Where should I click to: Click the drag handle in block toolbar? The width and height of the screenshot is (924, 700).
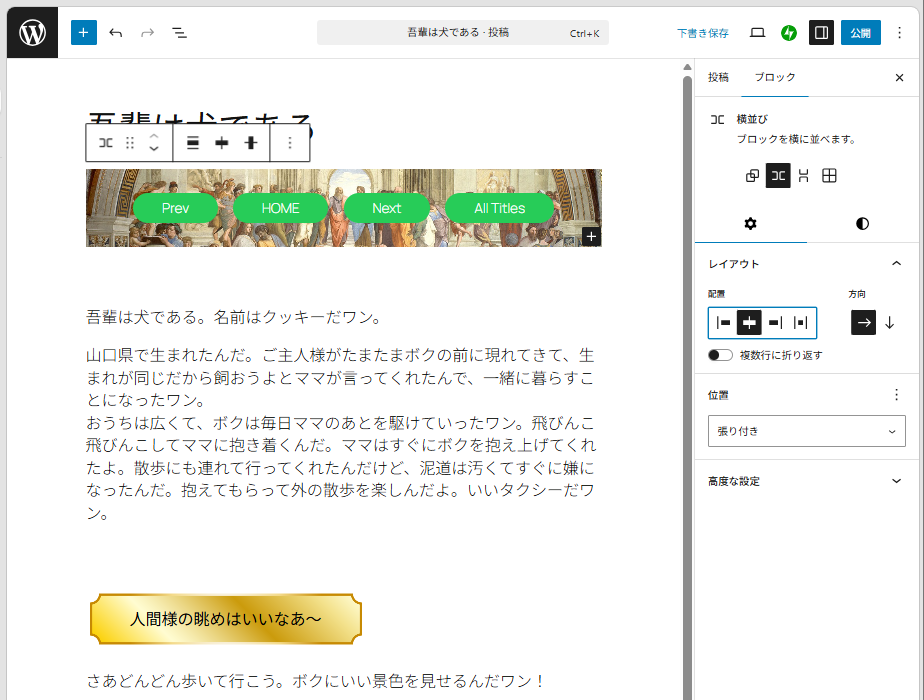130,143
